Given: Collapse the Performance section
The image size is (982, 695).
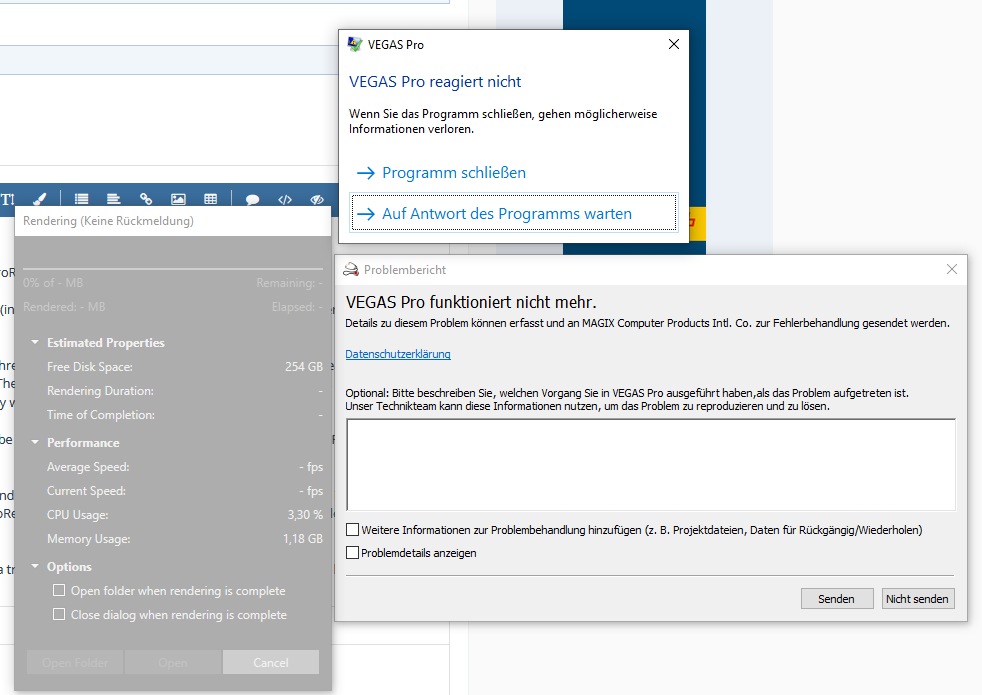Looking at the screenshot, I should tap(35, 443).
